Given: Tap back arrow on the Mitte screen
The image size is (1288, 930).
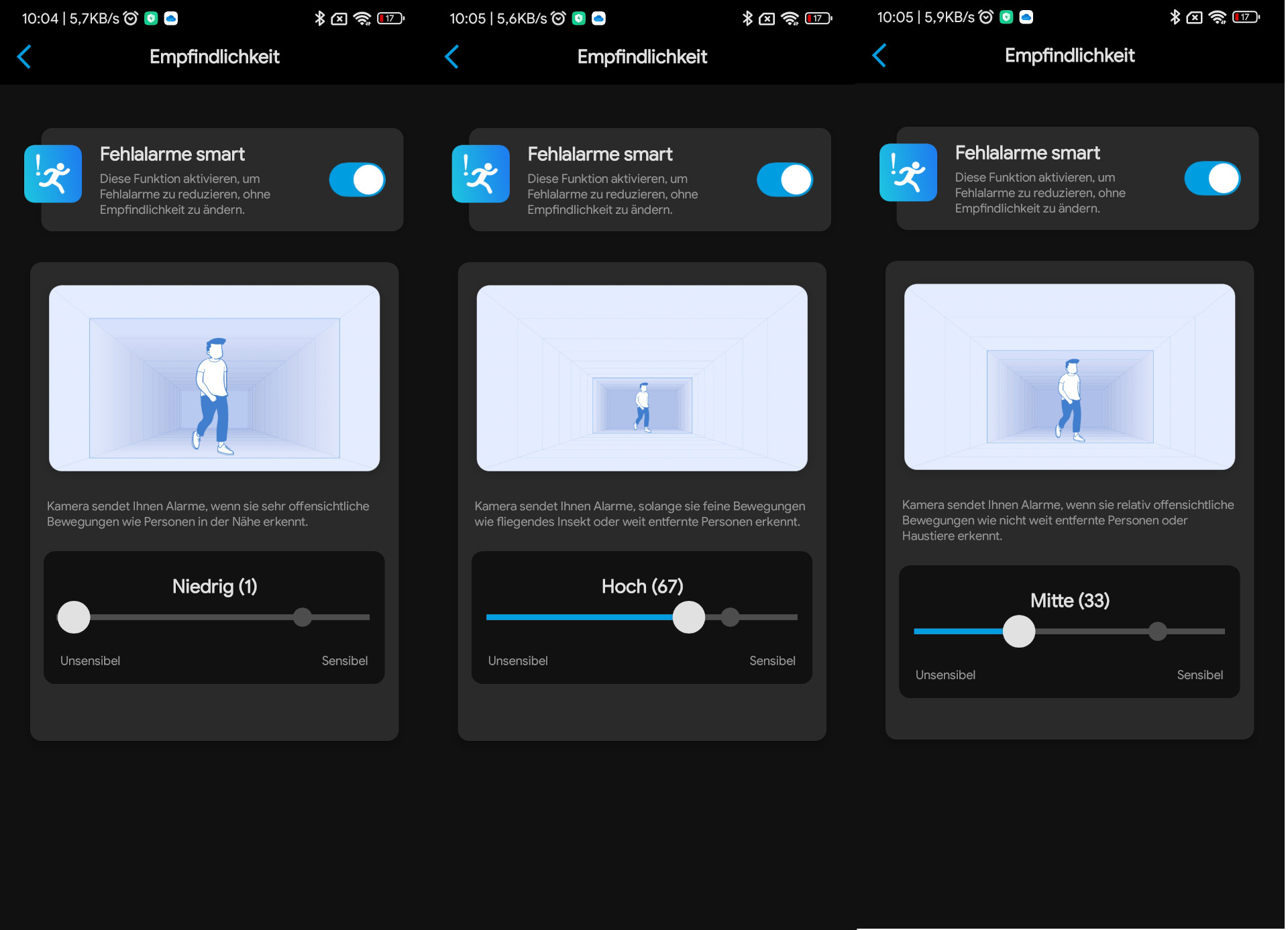Looking at the screenshot, I should point(879,56).
